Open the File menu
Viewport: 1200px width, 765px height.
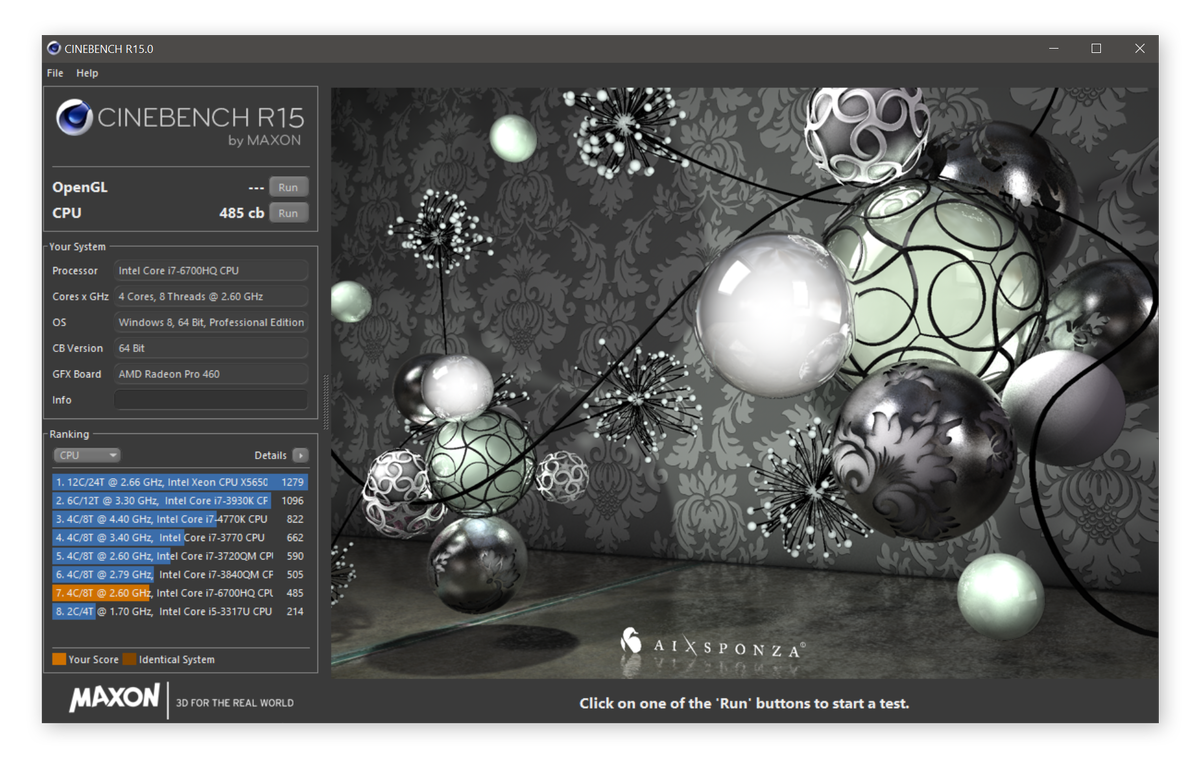click(55, 73)
